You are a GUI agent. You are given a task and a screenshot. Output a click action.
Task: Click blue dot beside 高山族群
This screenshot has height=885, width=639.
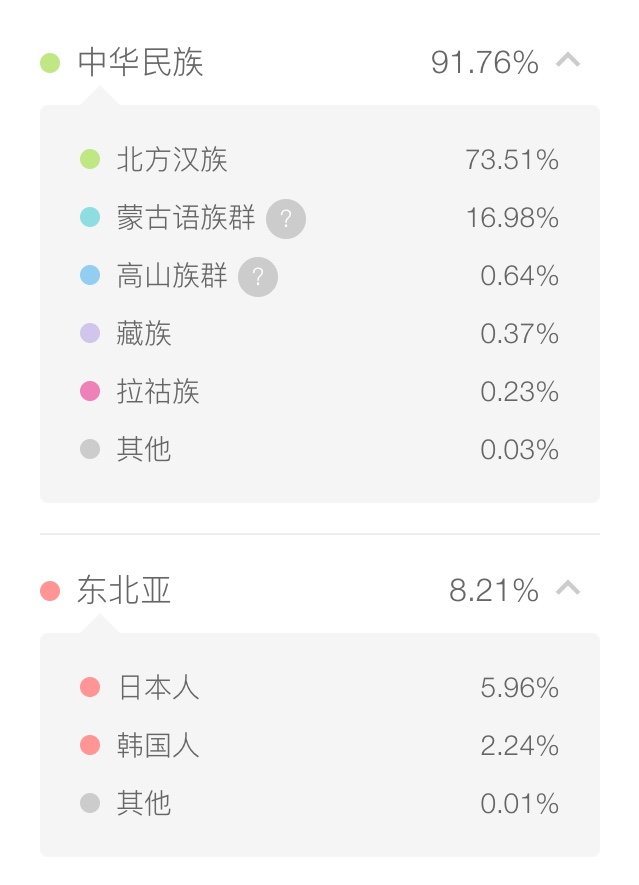[x=90, y=275]
